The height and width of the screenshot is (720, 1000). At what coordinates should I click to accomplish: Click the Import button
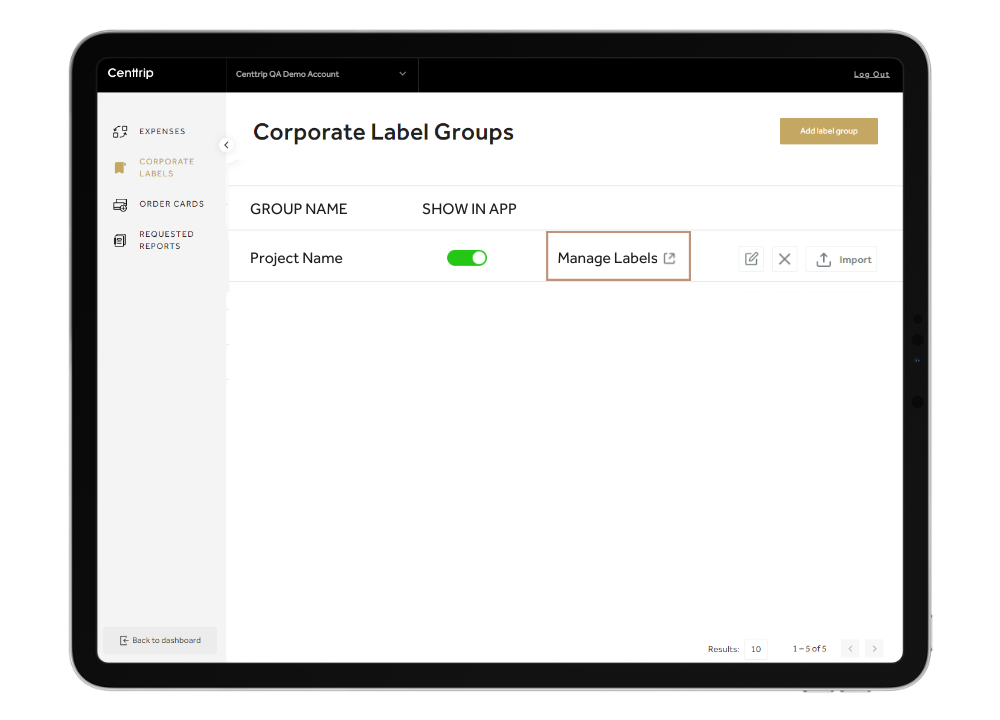(841, 259)
